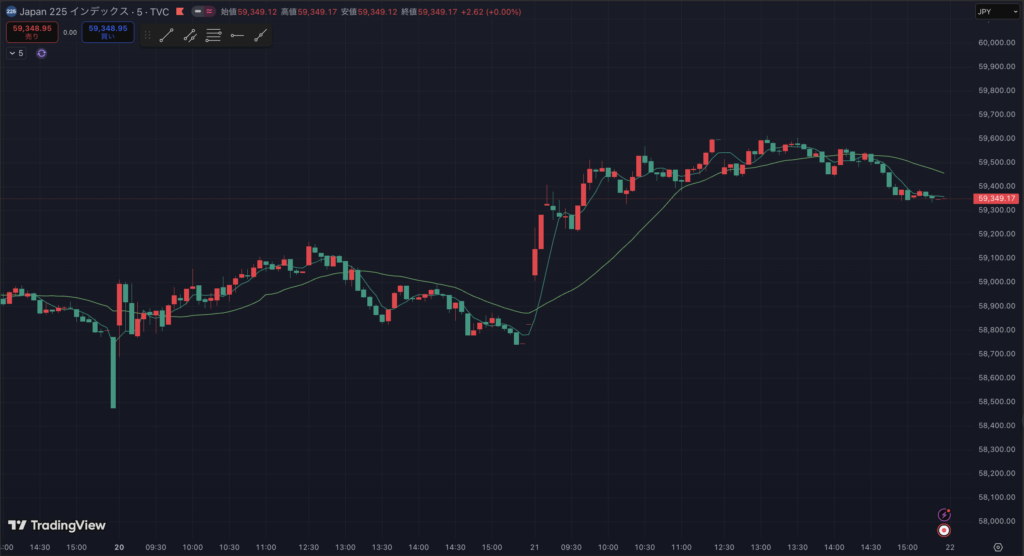This screenshot has height=556, width=1024.
Task: Click the Japan 225 round symbol logo
Action: pos(11,12)
